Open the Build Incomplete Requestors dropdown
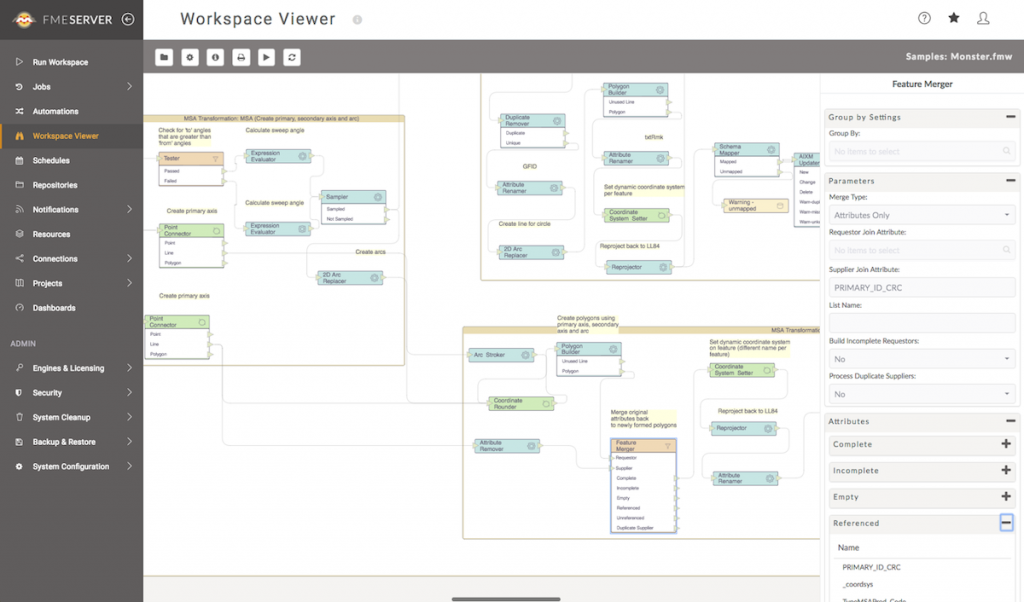The image size is (1024, 602). pyautogui.click(x=921, y=359)
